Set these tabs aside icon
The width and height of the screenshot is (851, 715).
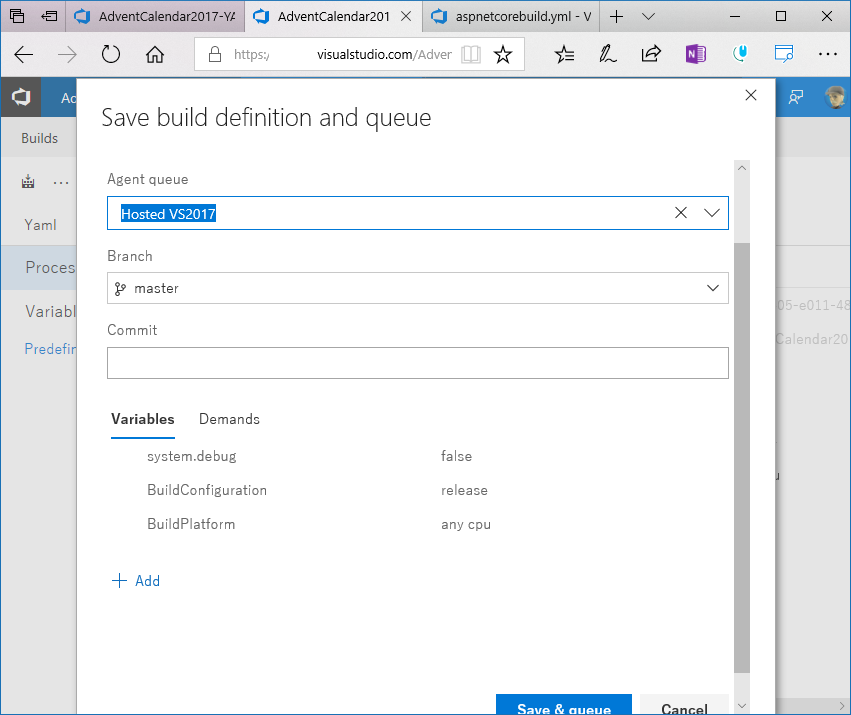(49, 16)
